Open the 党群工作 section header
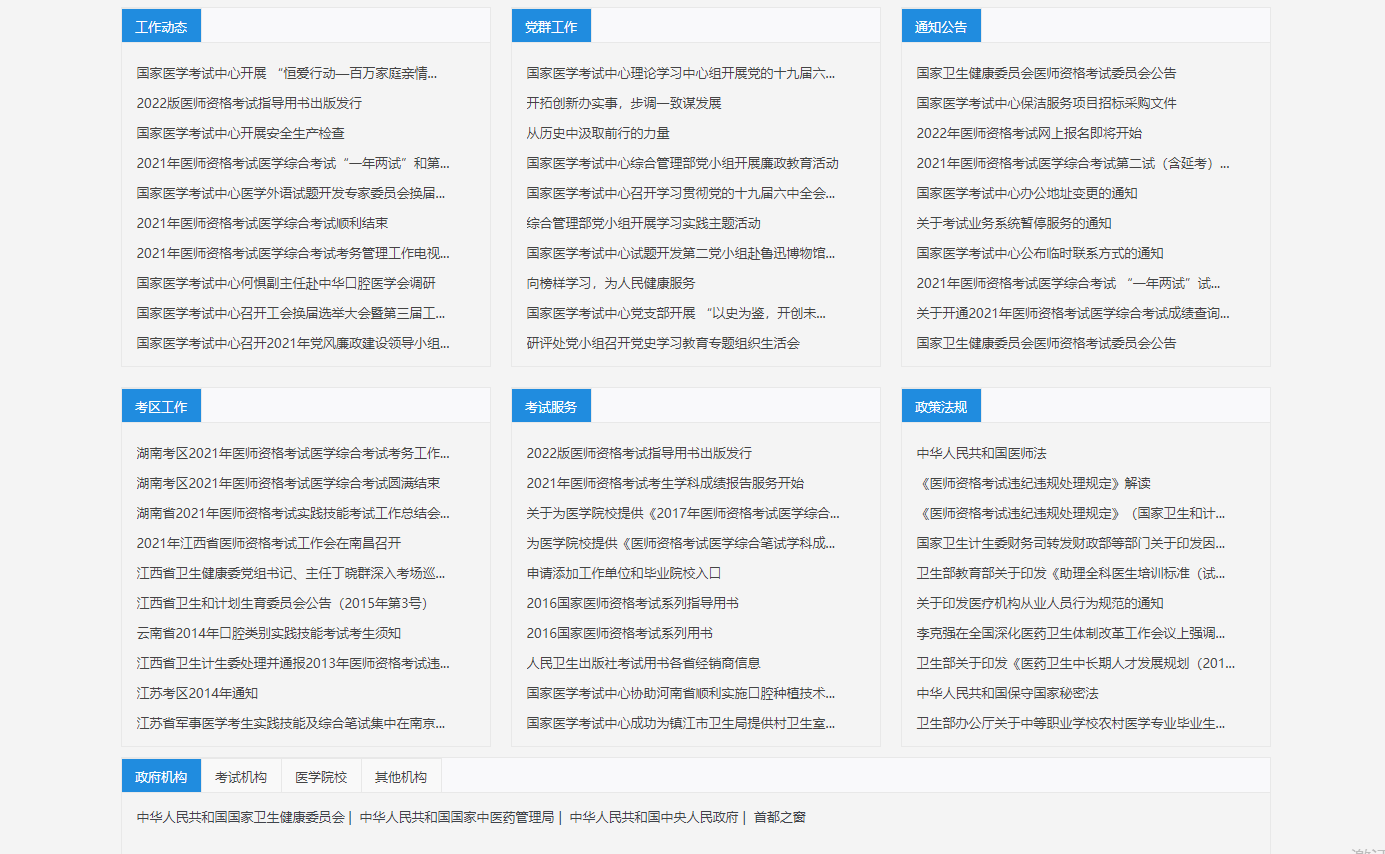Screen dimensions: 1385x854 (x=551, y=27)
